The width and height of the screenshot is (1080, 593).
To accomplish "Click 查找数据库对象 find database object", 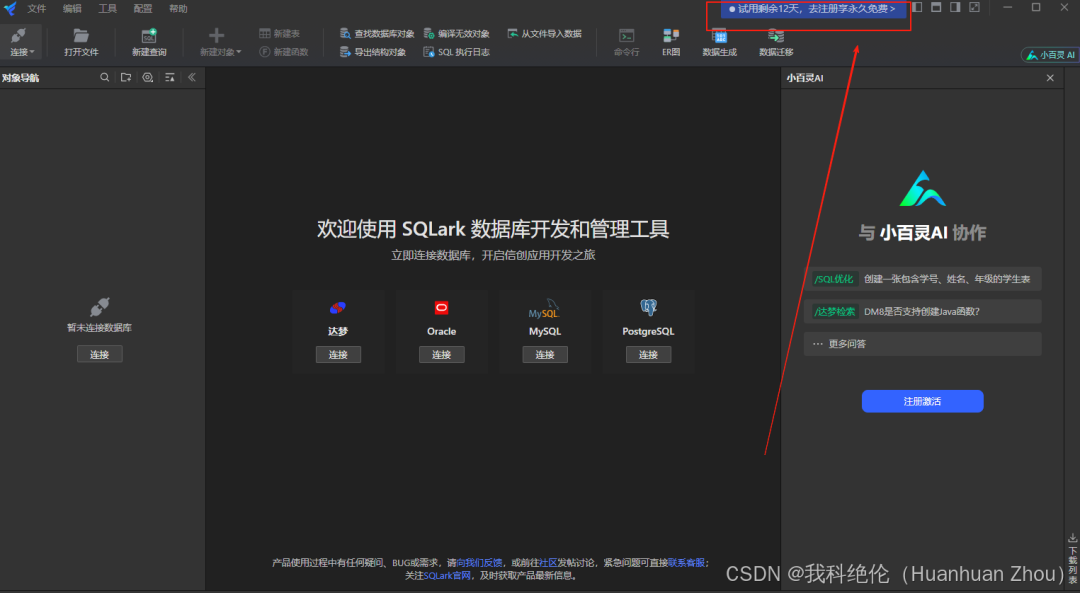I will click(377, 33).
